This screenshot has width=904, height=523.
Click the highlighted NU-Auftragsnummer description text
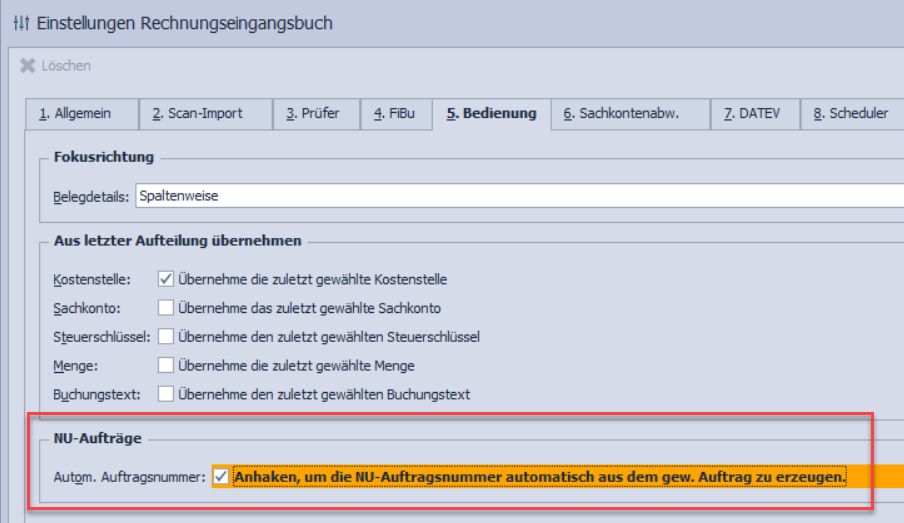540,477
